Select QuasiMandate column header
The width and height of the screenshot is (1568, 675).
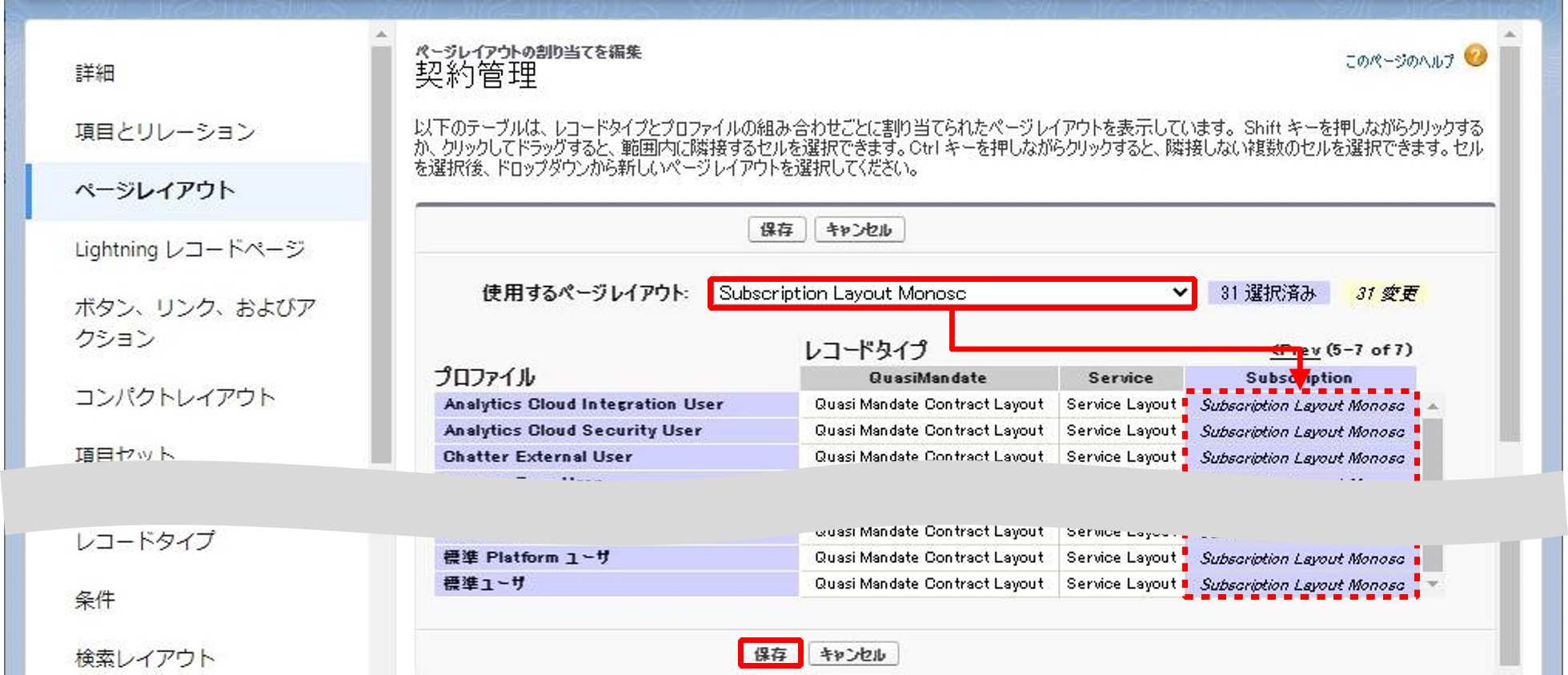(x=928, y=378)
